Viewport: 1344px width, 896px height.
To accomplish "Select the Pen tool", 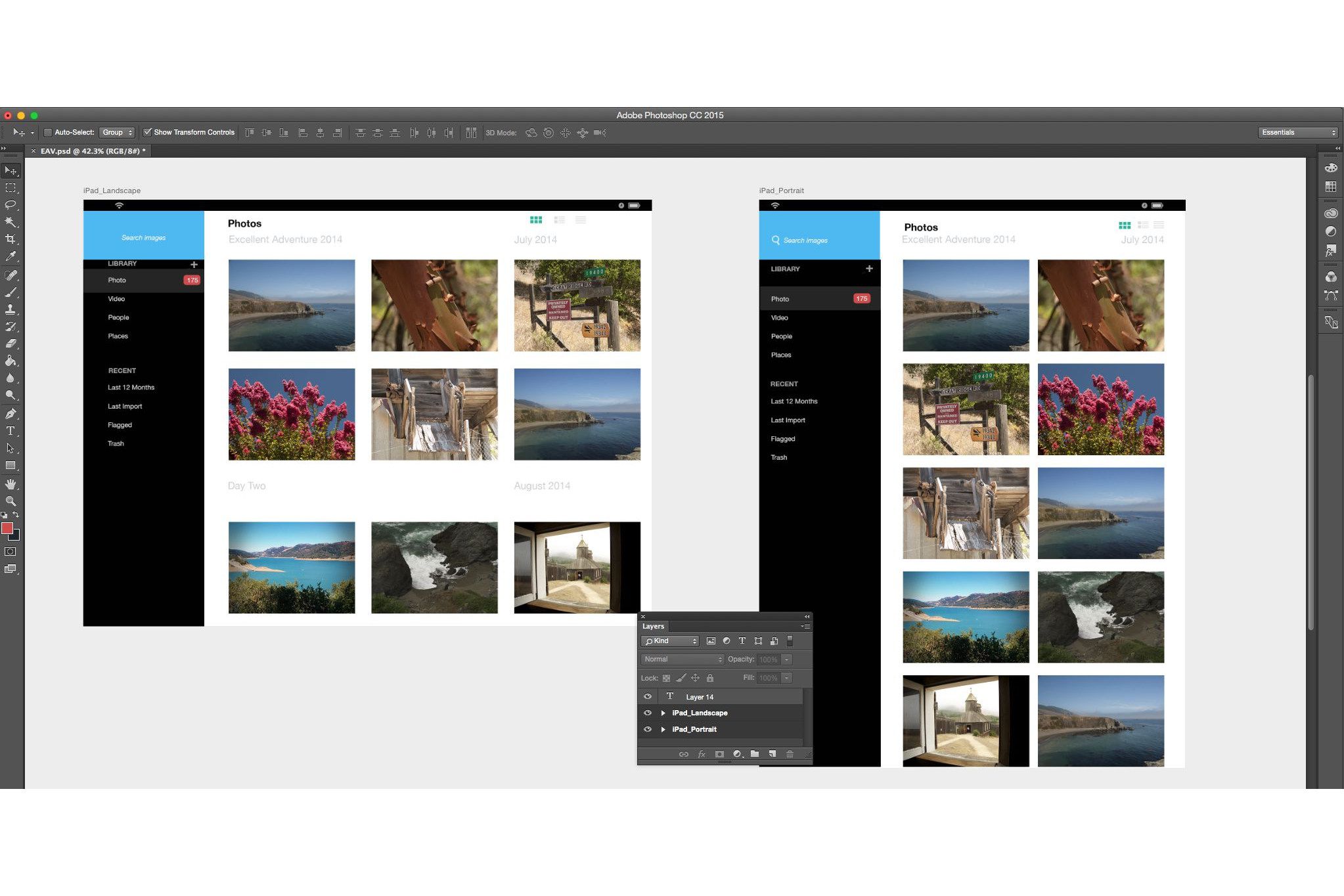I will pos(11,414).
